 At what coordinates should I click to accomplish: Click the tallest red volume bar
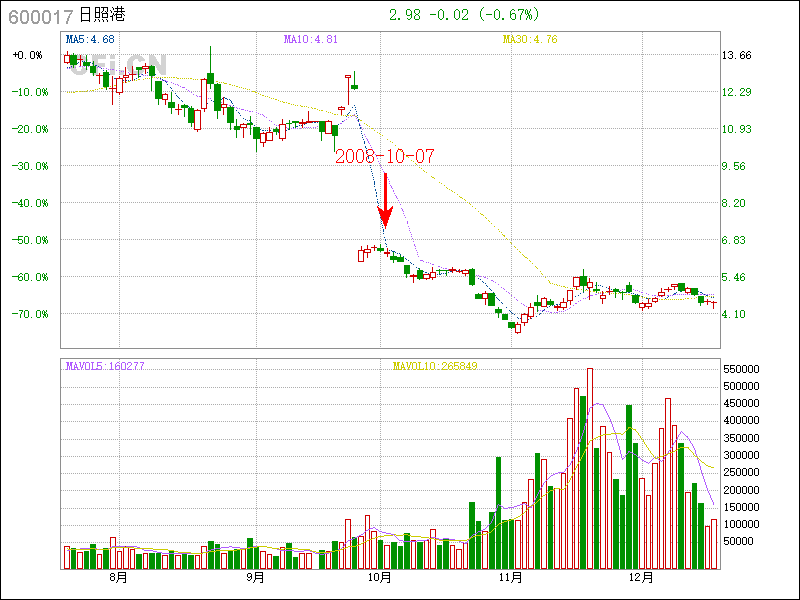[x=590, y=468]
